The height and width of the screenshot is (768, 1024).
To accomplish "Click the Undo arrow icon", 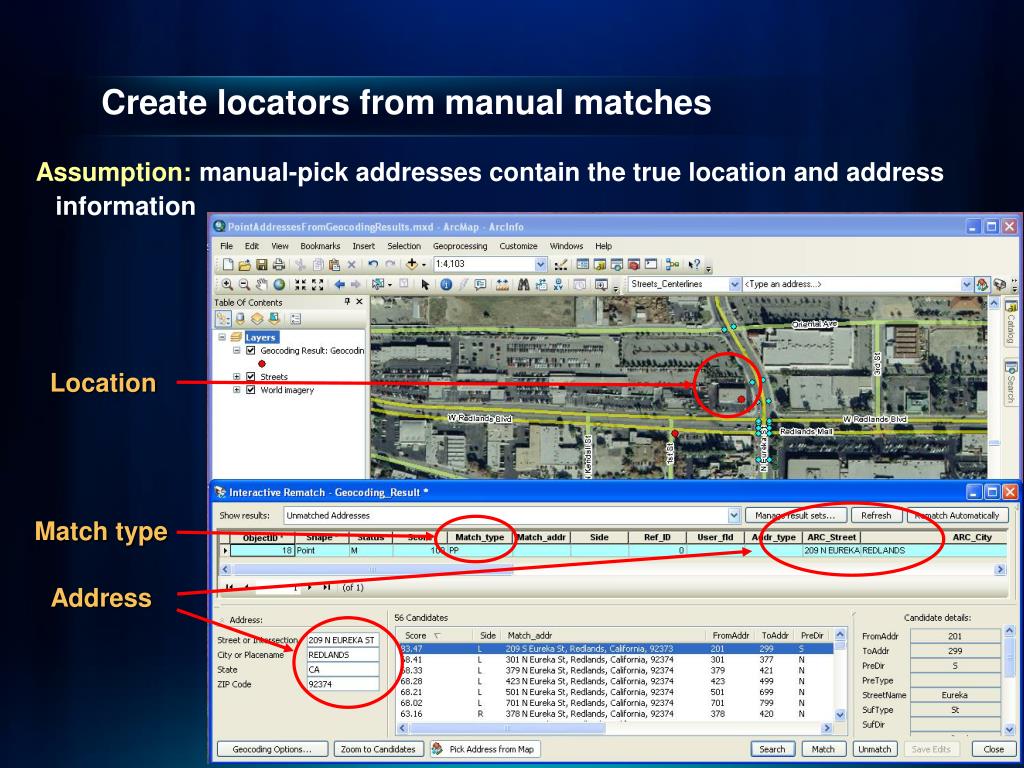I will [x=373, y=264].
